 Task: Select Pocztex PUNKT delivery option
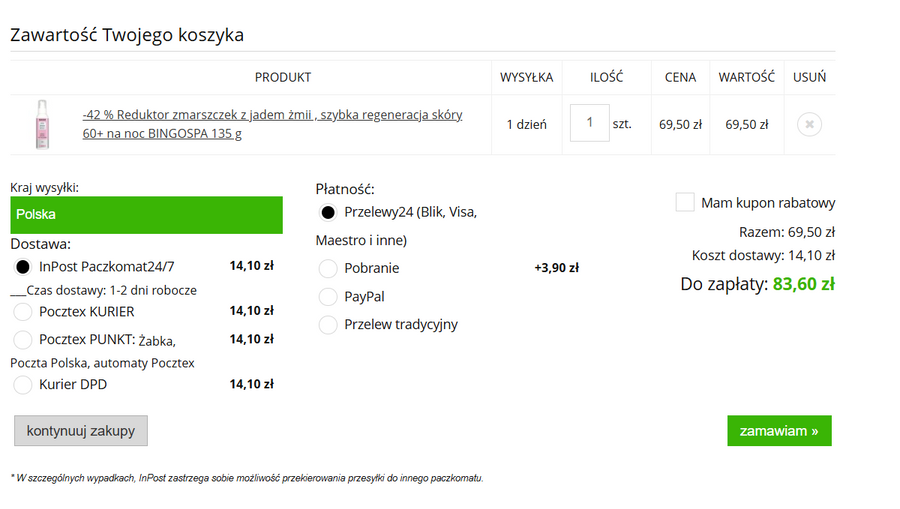coord(23,340)
